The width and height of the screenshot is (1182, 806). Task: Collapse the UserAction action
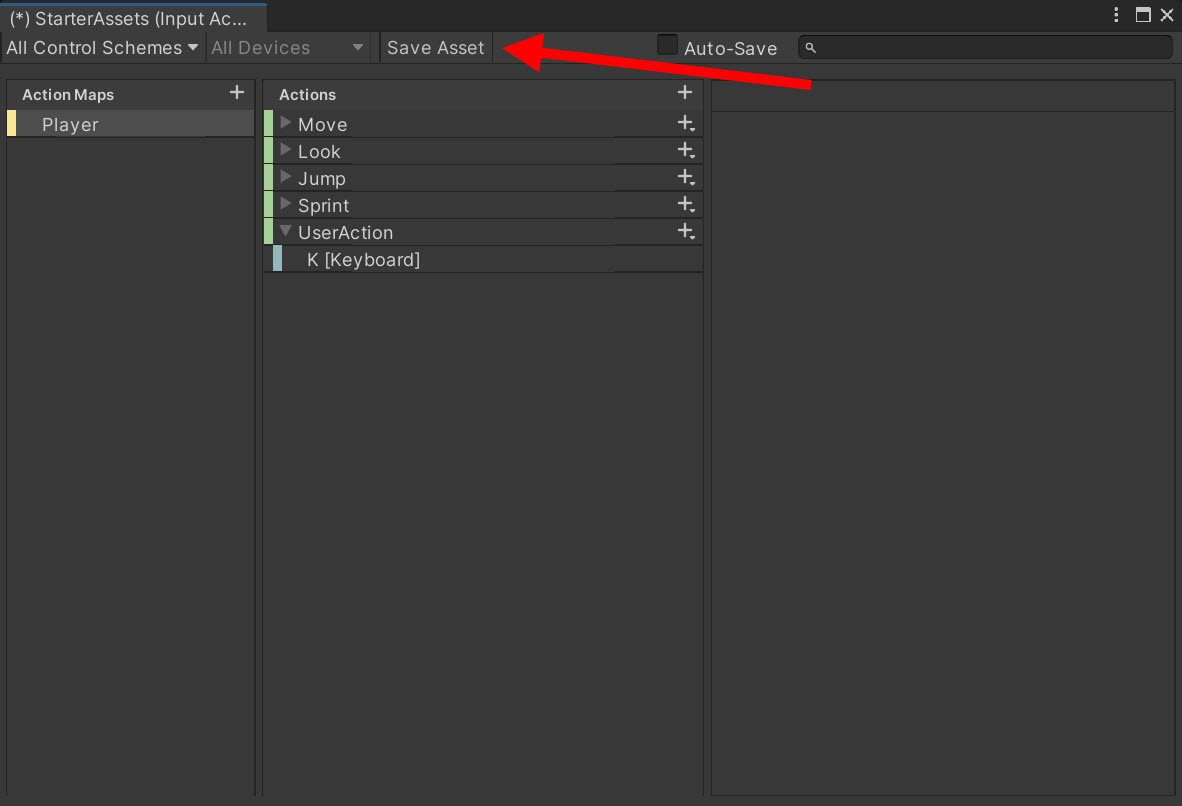(286, 231)
